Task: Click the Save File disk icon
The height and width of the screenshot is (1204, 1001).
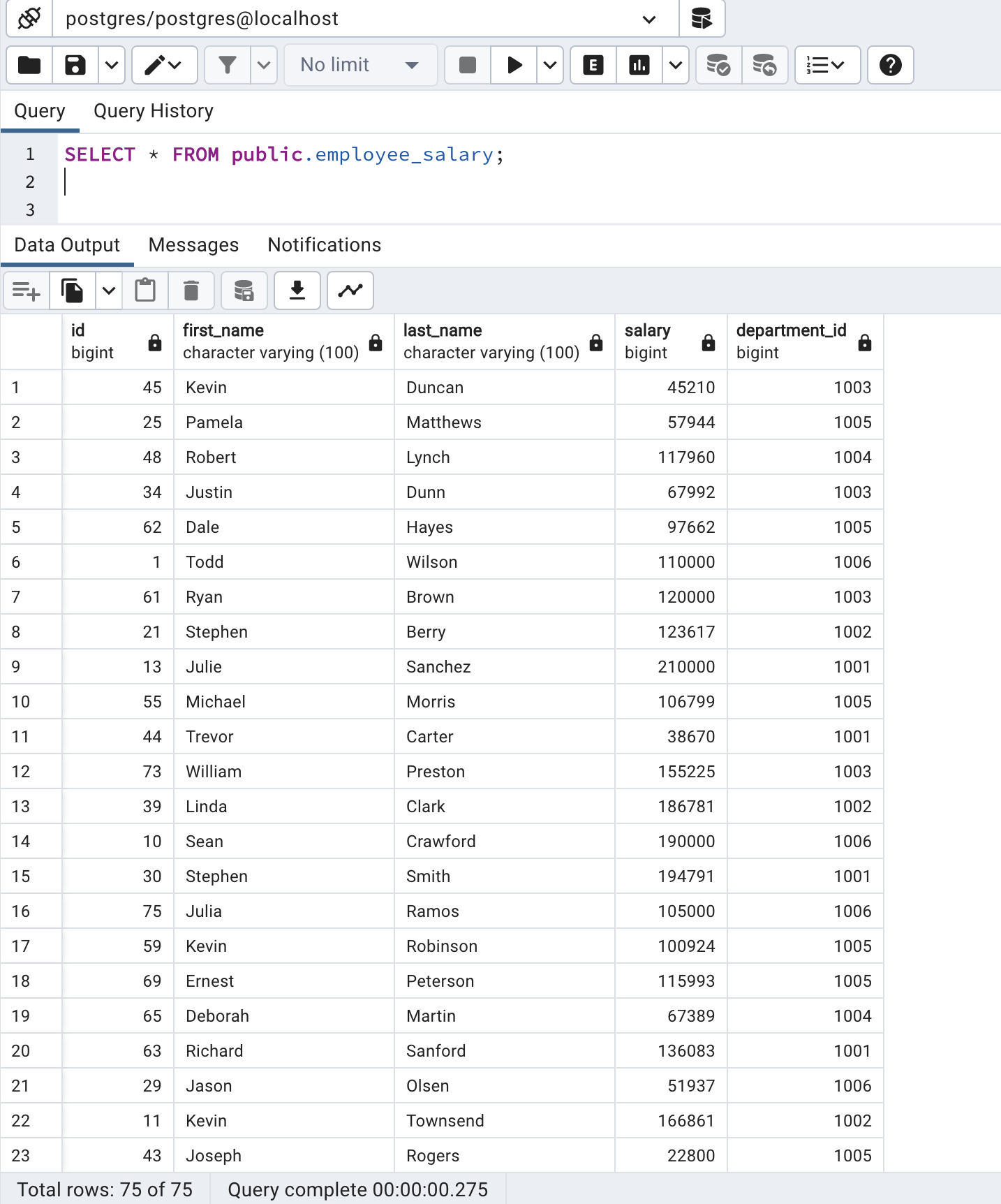Action: (x=75, y=65)
